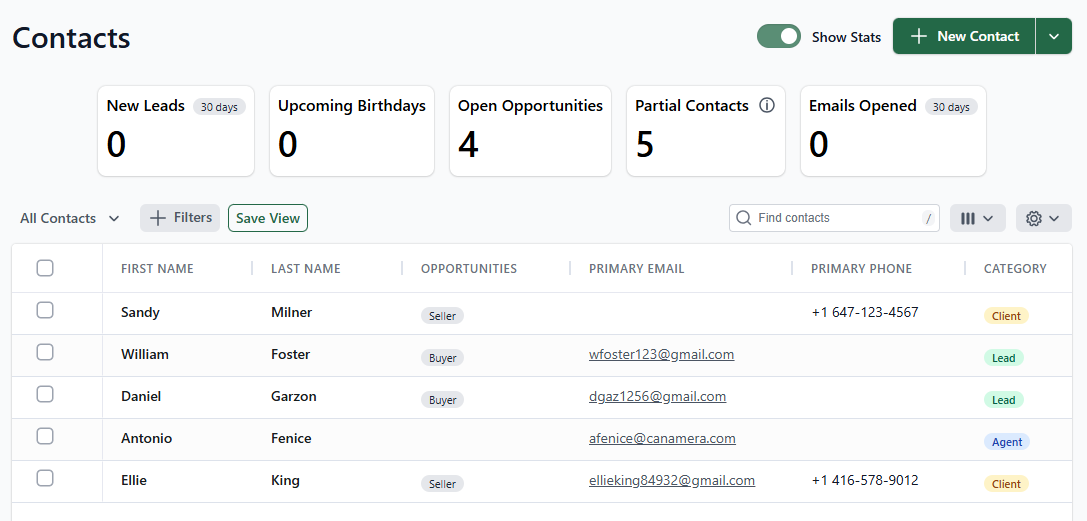Screen dimensions: 1087x521
Task: Select the checkbox for Sandy Milner
Action: coord(45,310)
